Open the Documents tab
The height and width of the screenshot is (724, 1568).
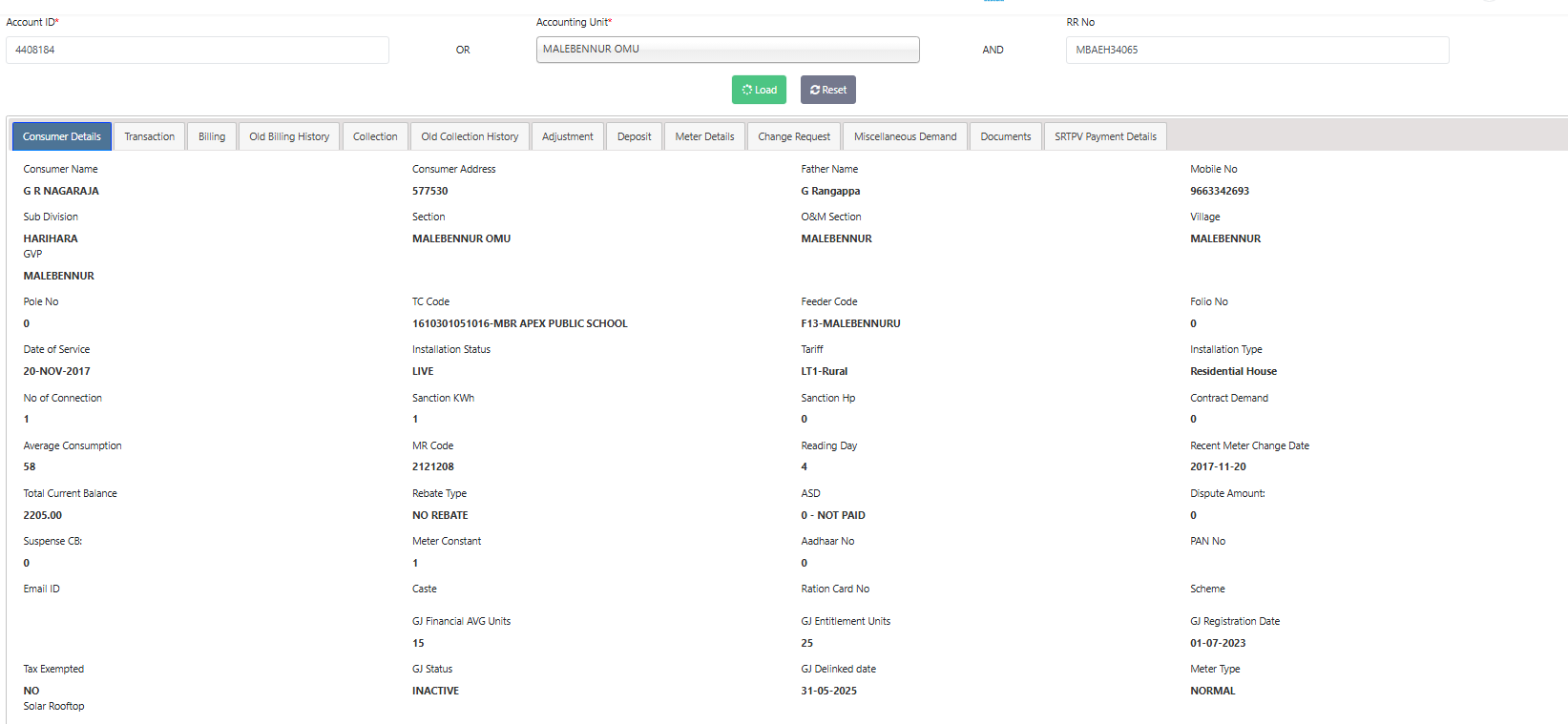[1006, 136]
